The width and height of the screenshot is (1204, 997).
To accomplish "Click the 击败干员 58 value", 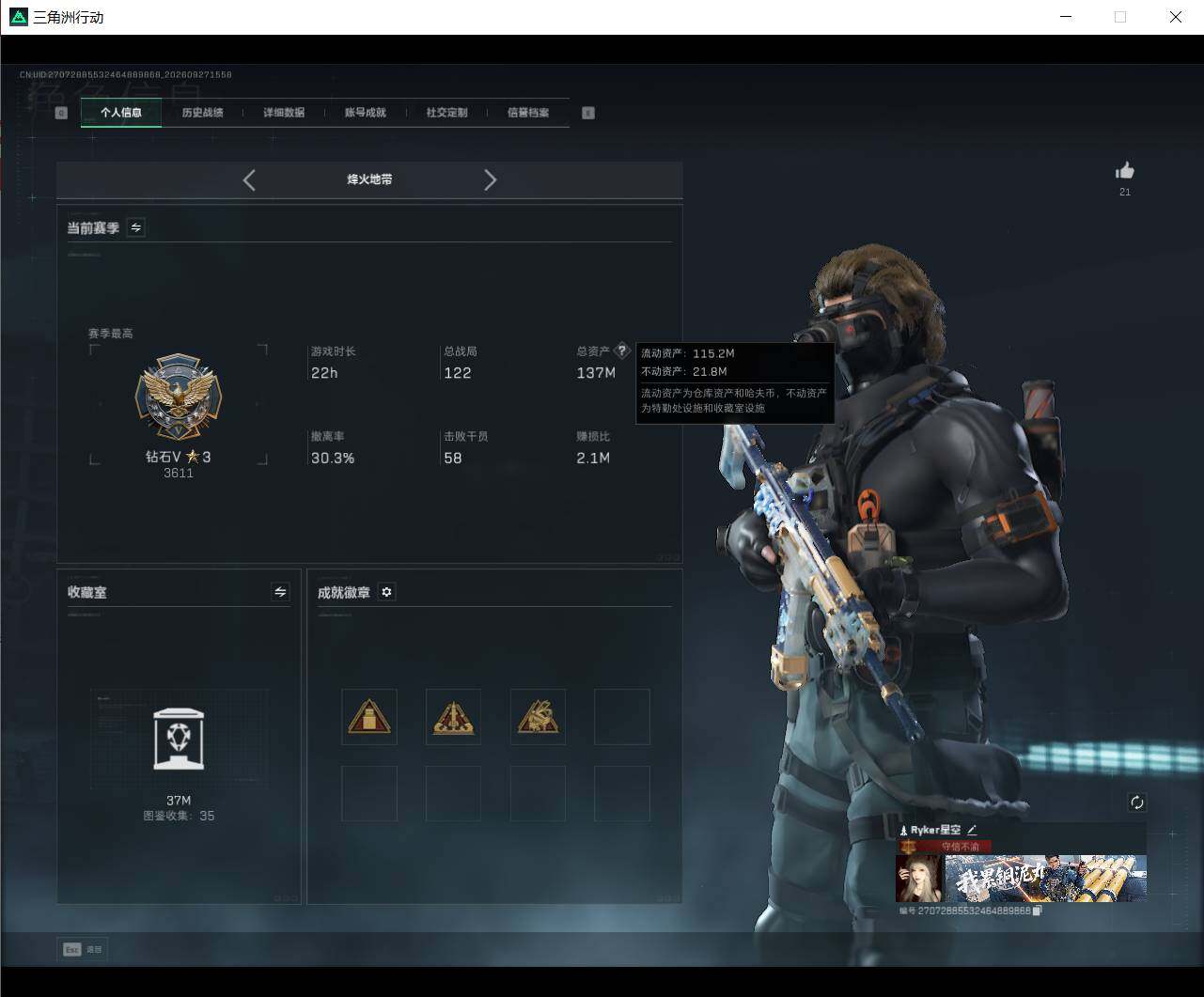I will [453, 459].
